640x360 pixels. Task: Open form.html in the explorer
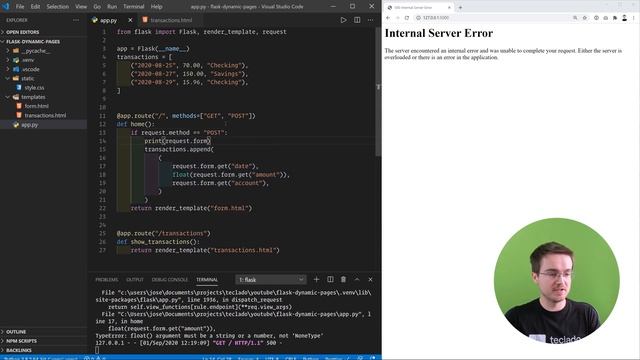click(36, 106)
